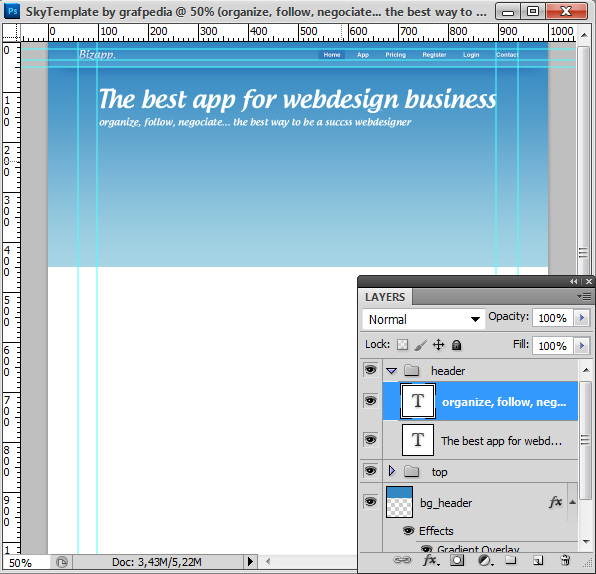Viewport: 596px width, 574px height.
Task: Hide the header group layer
Action: click(371, 369)
